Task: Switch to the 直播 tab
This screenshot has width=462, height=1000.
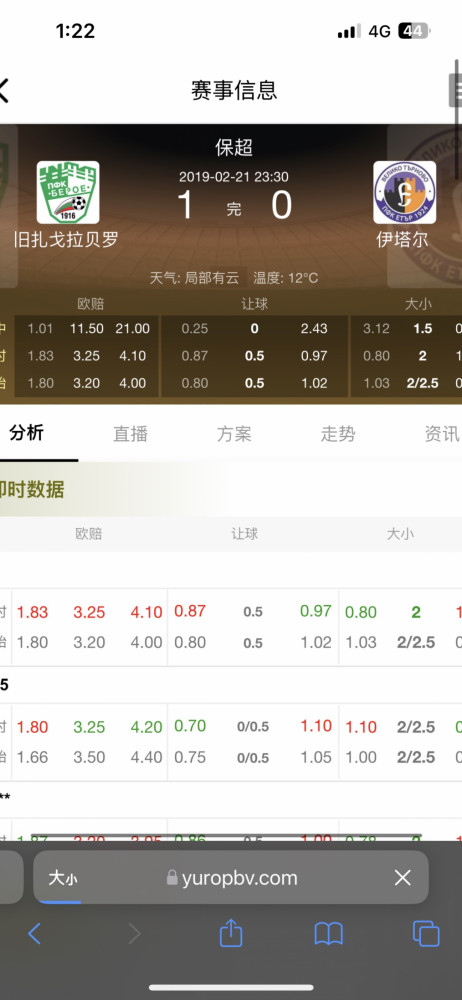Action: pyautogui.click(x=130, y=434)
